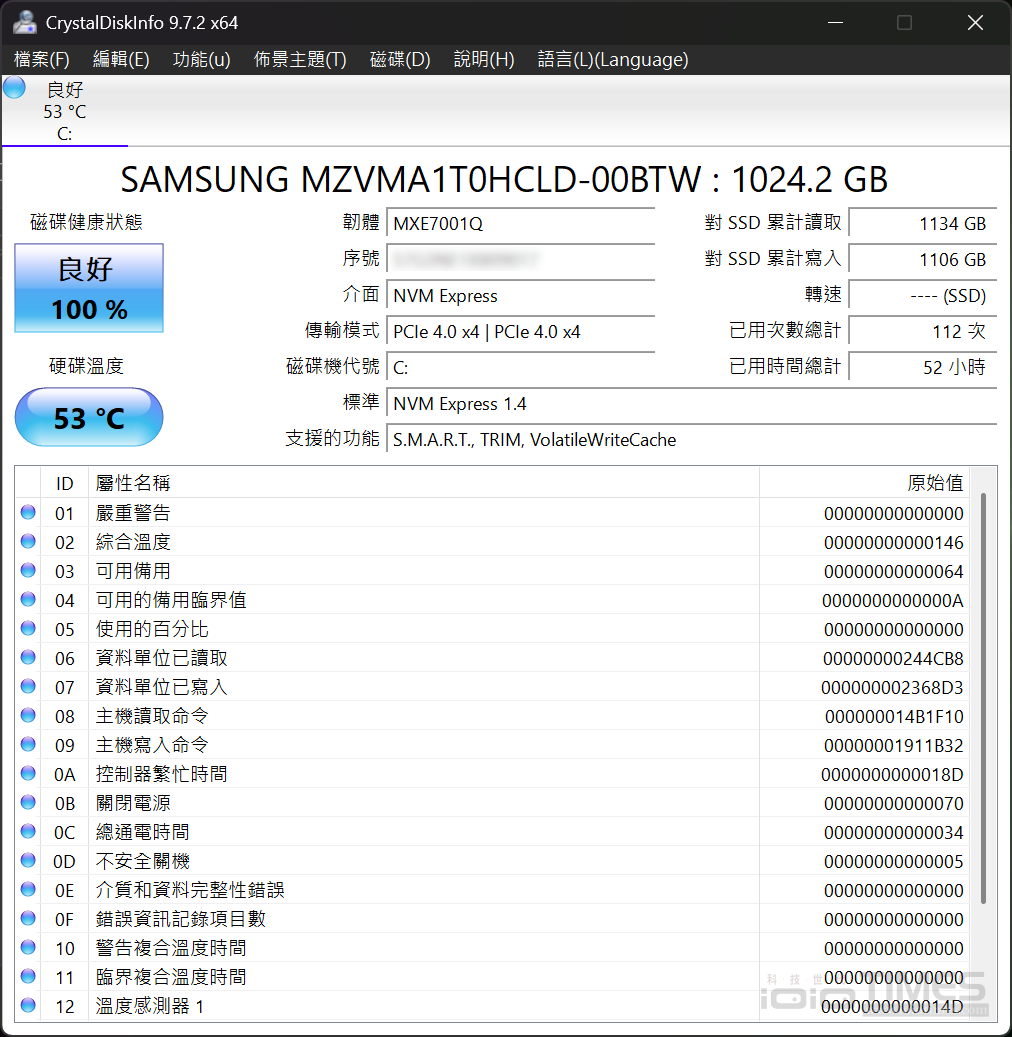
Task: Select the 控制器繁忙時間 attribute name
Action: (161, 774)
